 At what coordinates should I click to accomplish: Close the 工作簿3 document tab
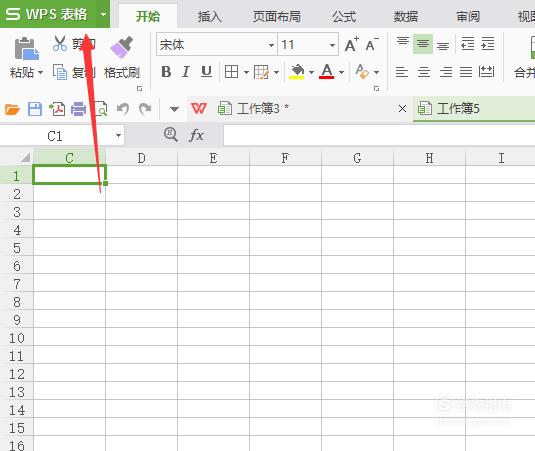click(402, 109)
